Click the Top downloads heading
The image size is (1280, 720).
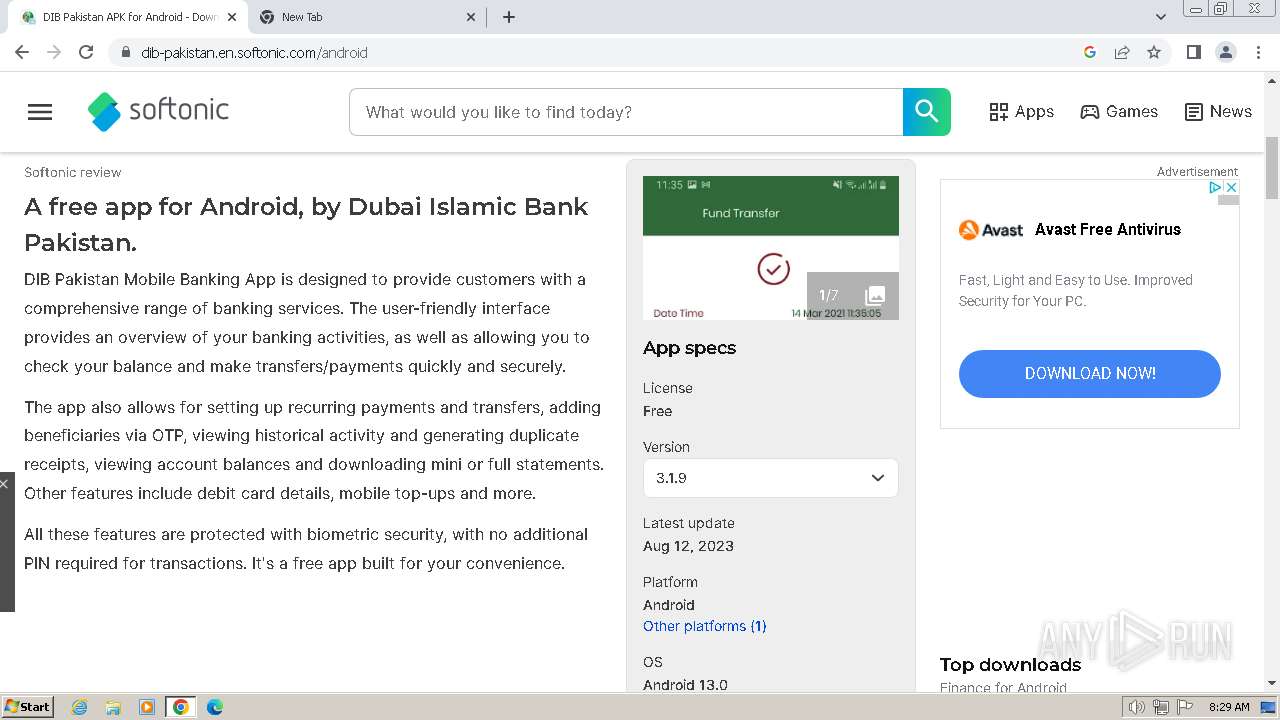point(1010,665)
